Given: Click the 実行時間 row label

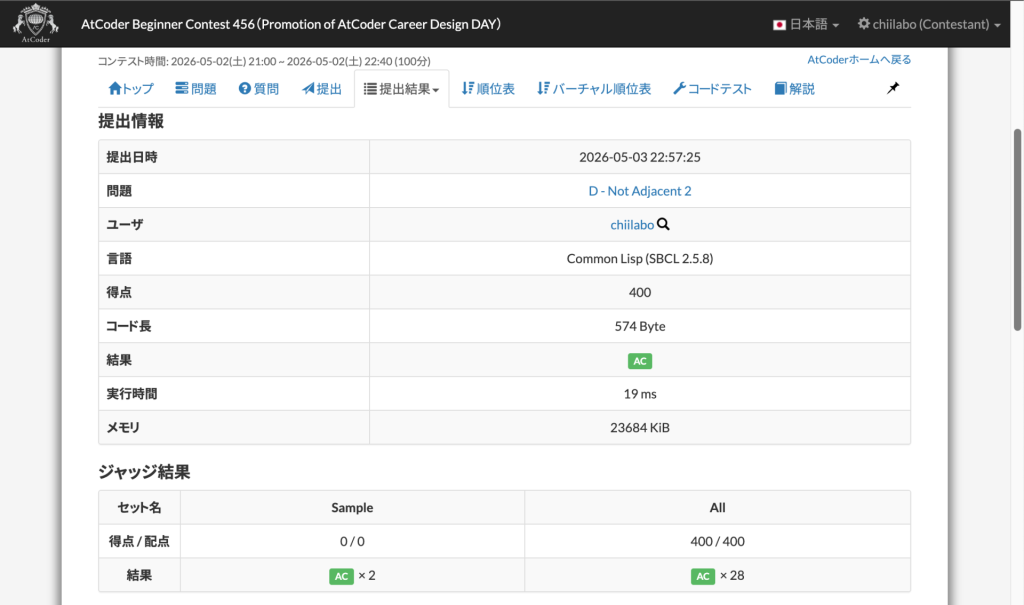Looking at the screenshot, I should (132, 394).
